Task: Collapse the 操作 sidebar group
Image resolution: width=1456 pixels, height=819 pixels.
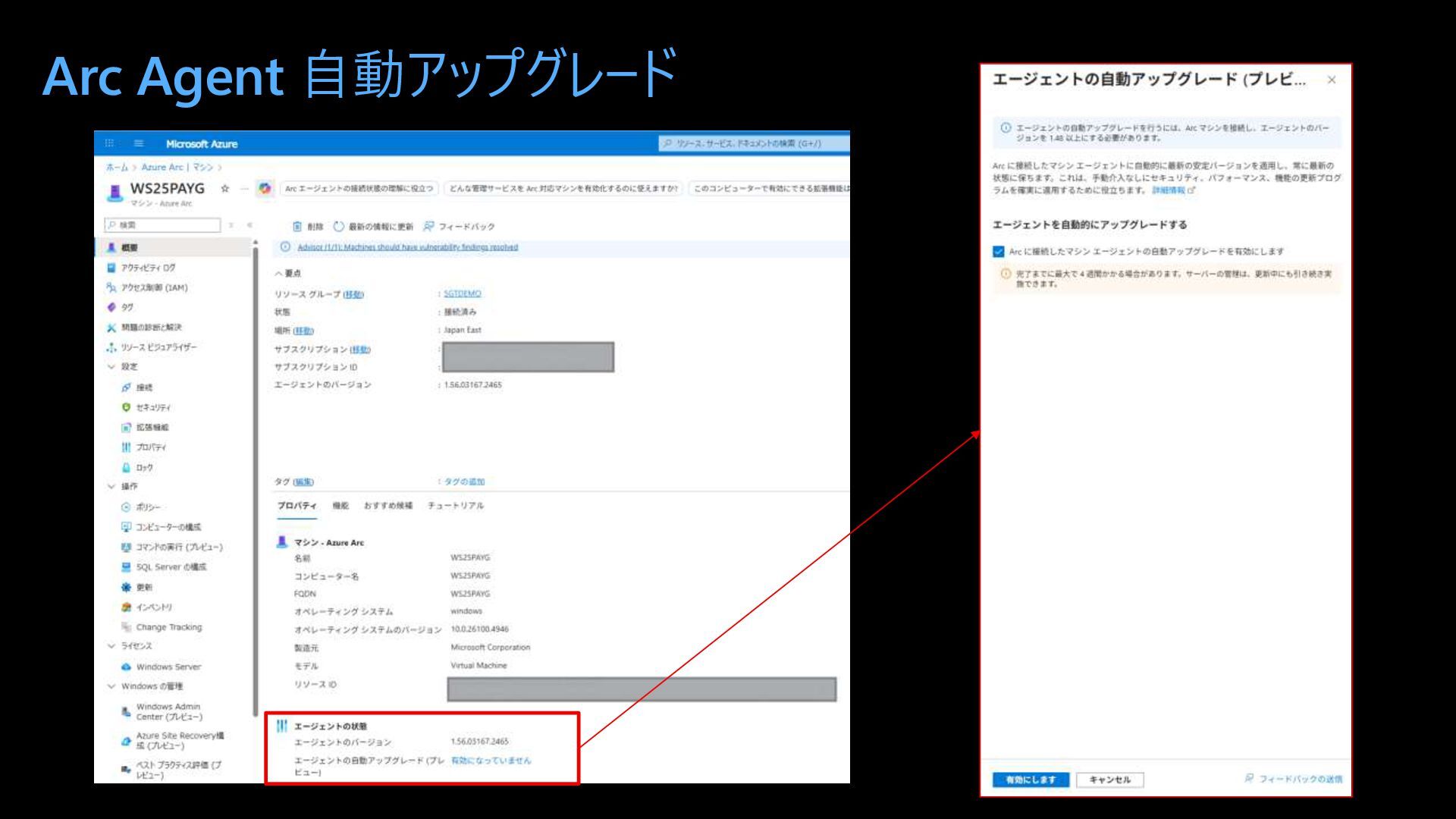Action: 111,486
